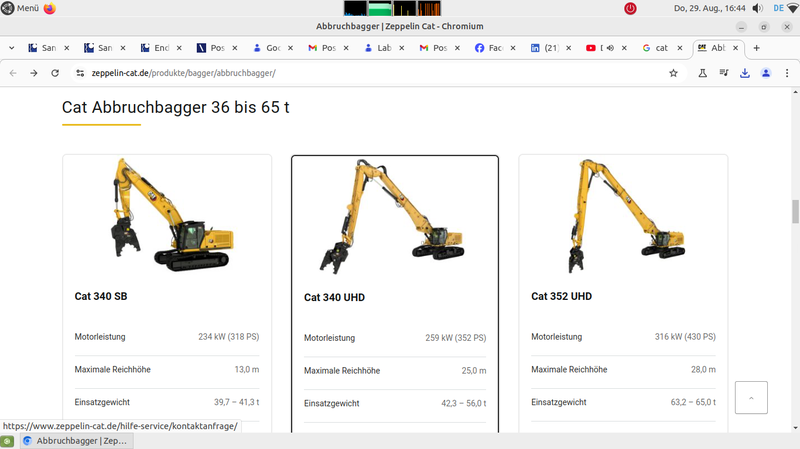Image resolution: width=800 pixels, height=449 pixels.
Task: Go back to the previous page
Action: (x=13, y=73)
